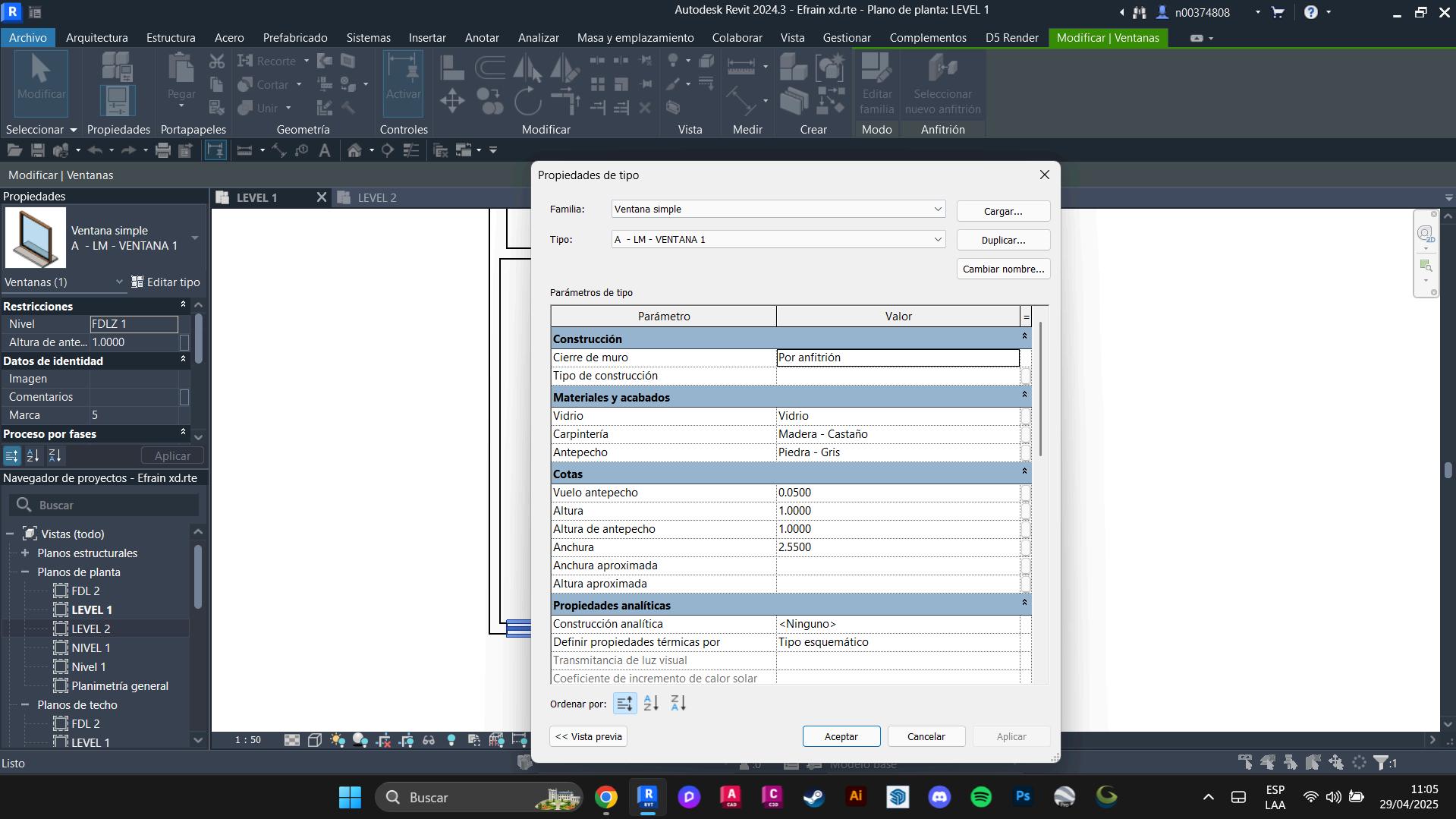This screenshot has height=819, width=1456.
Task: Switch to the LEVEL 2 view tab
Action: tap(376, 197)
